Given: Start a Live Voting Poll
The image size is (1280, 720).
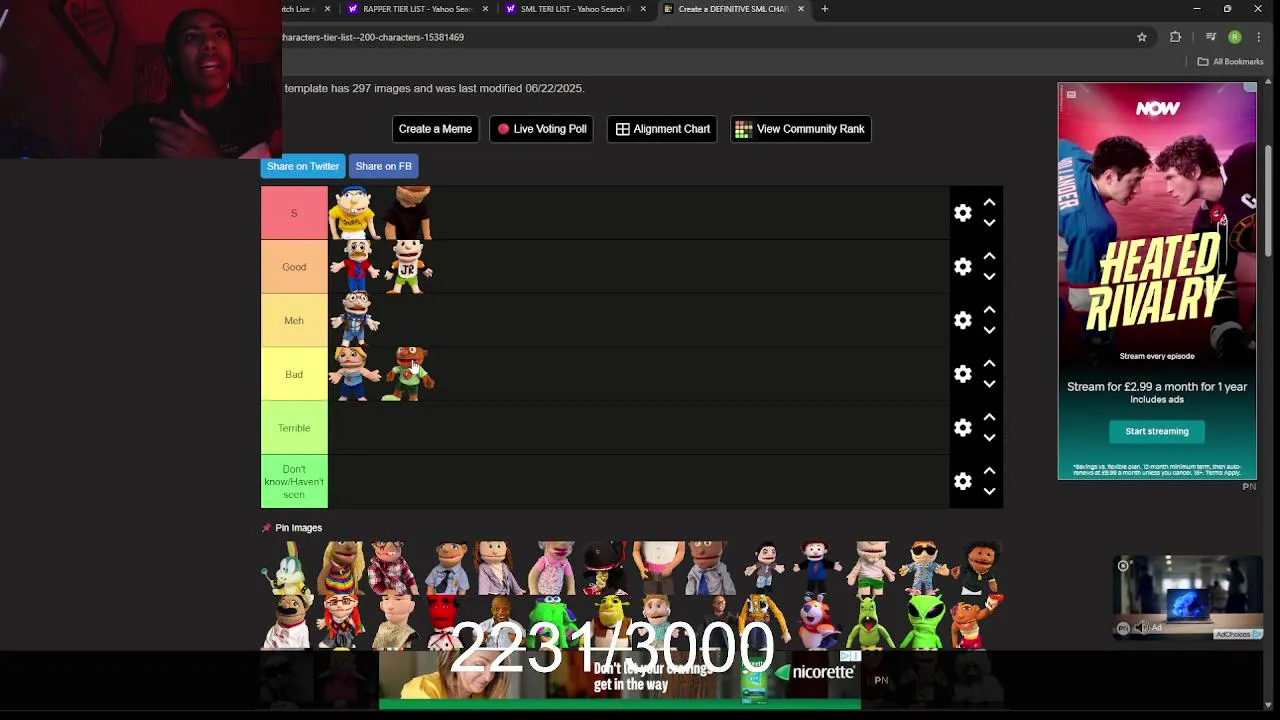Looking at the screenshot, I should (542, 129).
